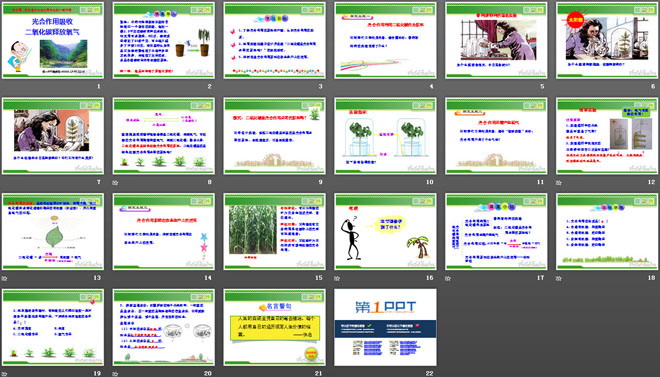660x377 pixels.
Task: Select slide 4 thumbnail with rainbow swoosh
Action: 386,40
